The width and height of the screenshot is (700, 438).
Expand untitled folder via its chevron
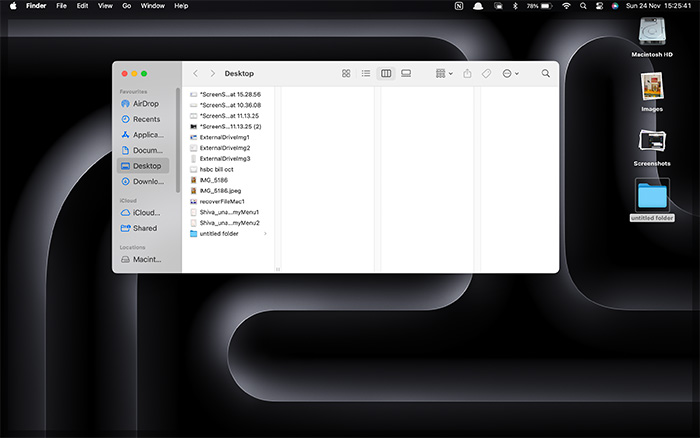(265, 234)
